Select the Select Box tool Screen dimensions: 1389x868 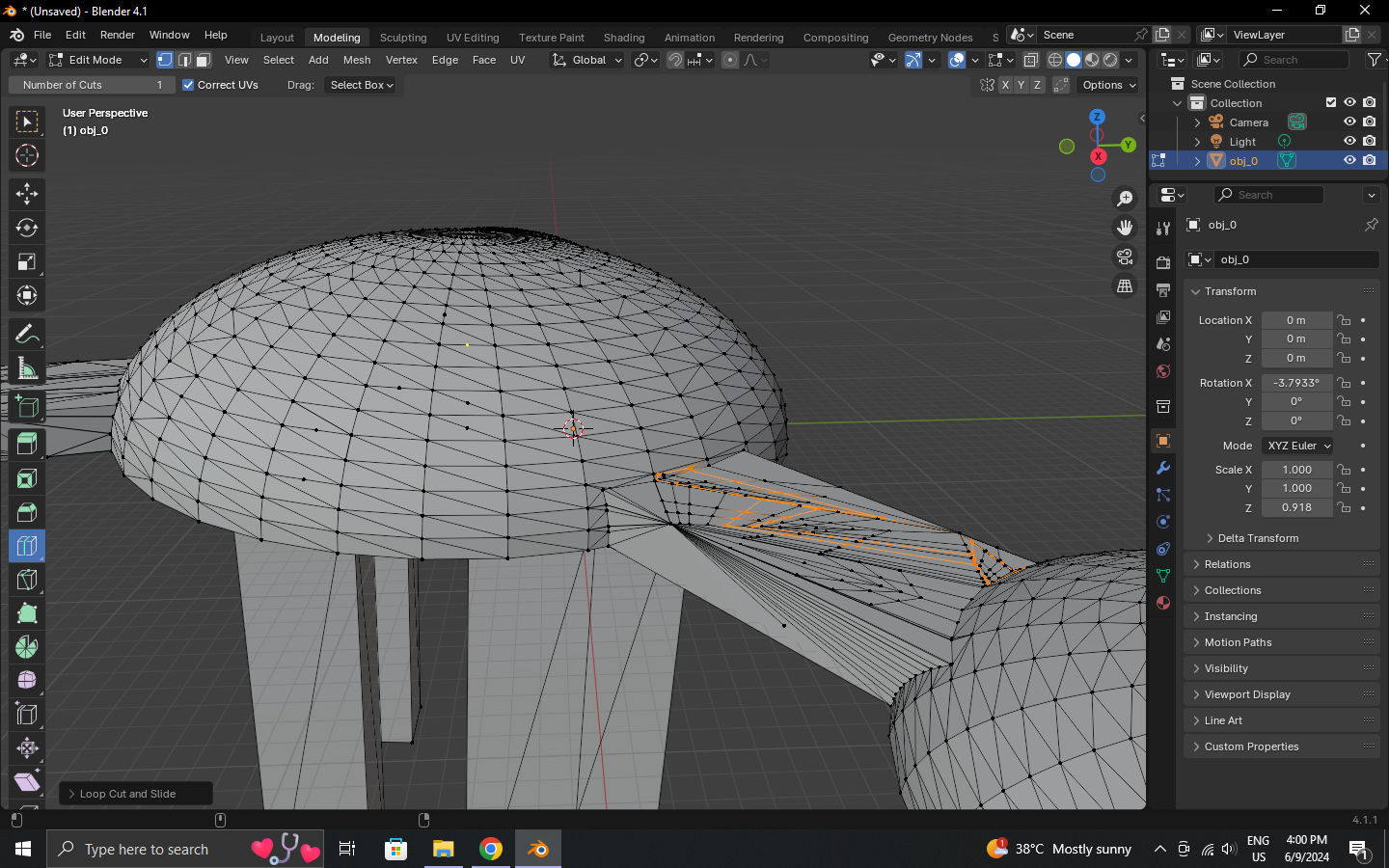[x=27, y=122]
